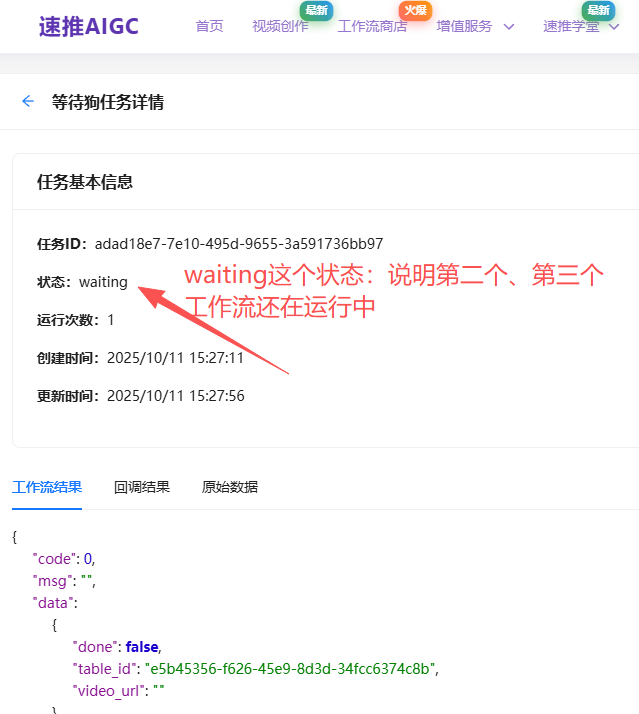Select the task ID adad18e7-7e10-495d-9655-3a591736bb97
This screenshot has width=639, height=714.
pyautogui.click(x=239, y=244)
